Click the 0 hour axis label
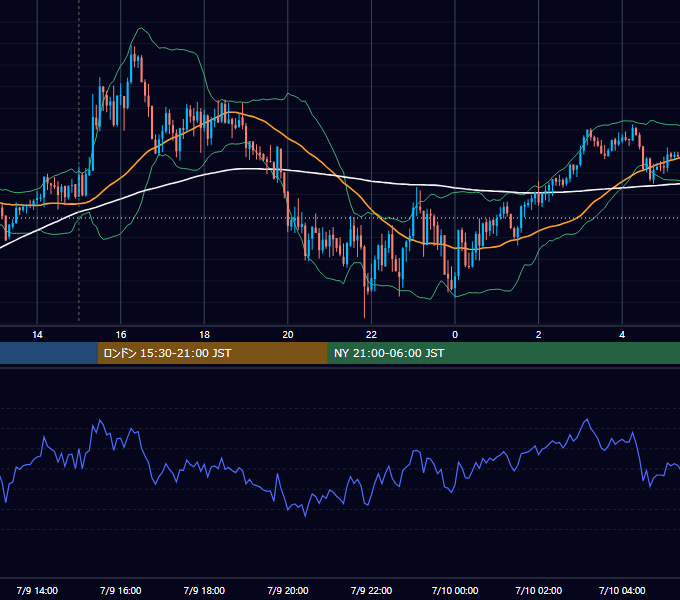The height and width of the screenshot is (600, 680). (455, 335)
